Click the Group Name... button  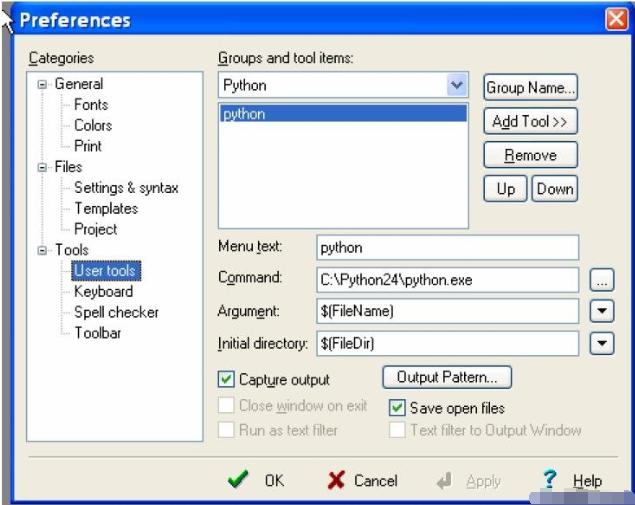click(x=531, y=87)
